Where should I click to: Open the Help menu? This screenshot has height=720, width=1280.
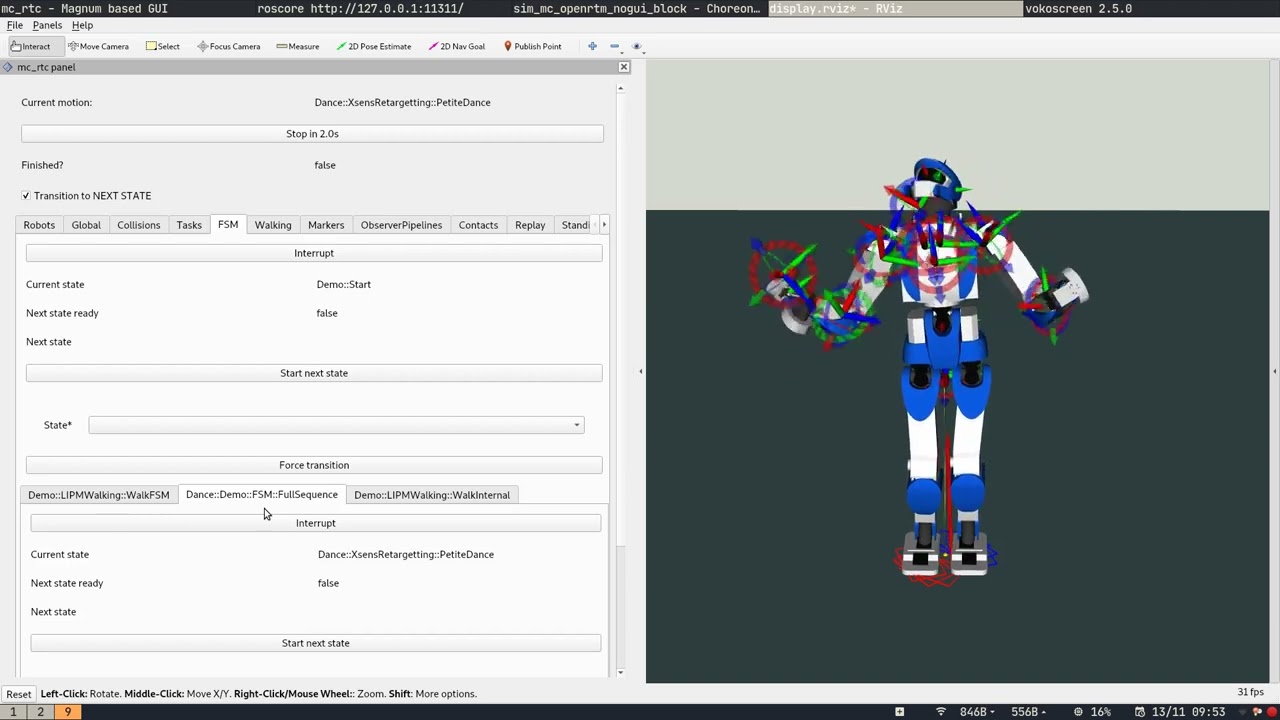click(82, 25)
